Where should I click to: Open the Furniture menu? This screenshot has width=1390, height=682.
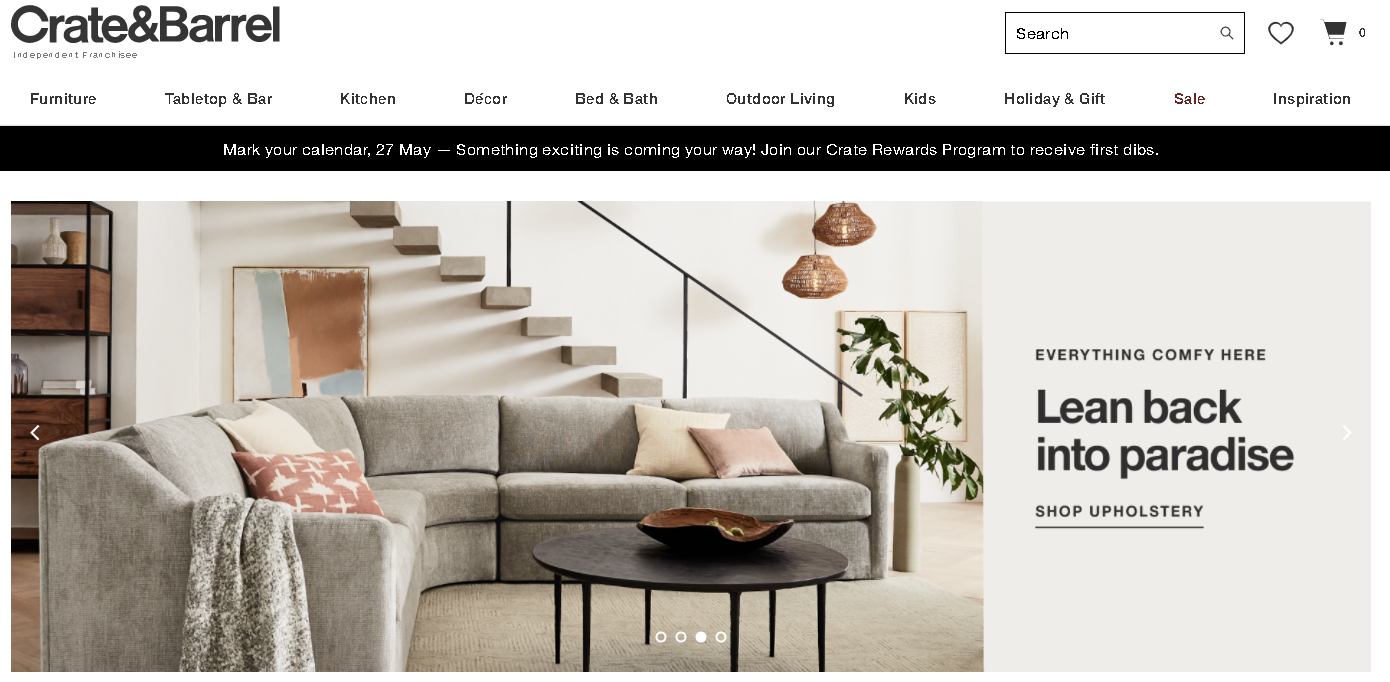coord(63,99)
